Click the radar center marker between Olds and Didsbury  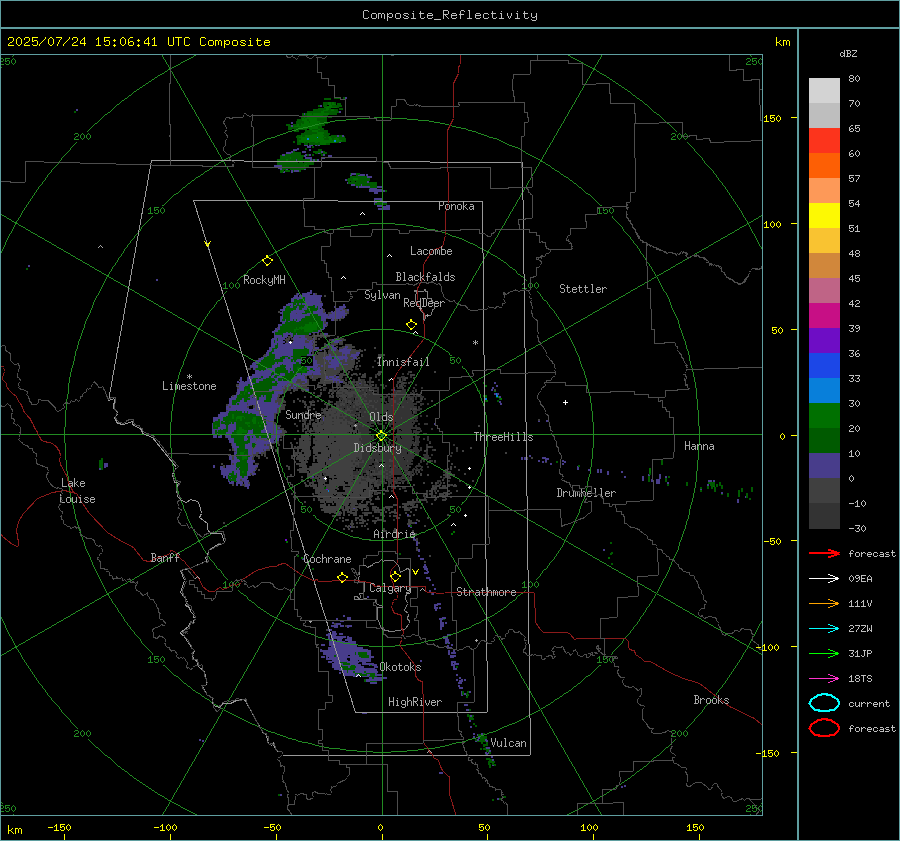[x=381, y=436]
